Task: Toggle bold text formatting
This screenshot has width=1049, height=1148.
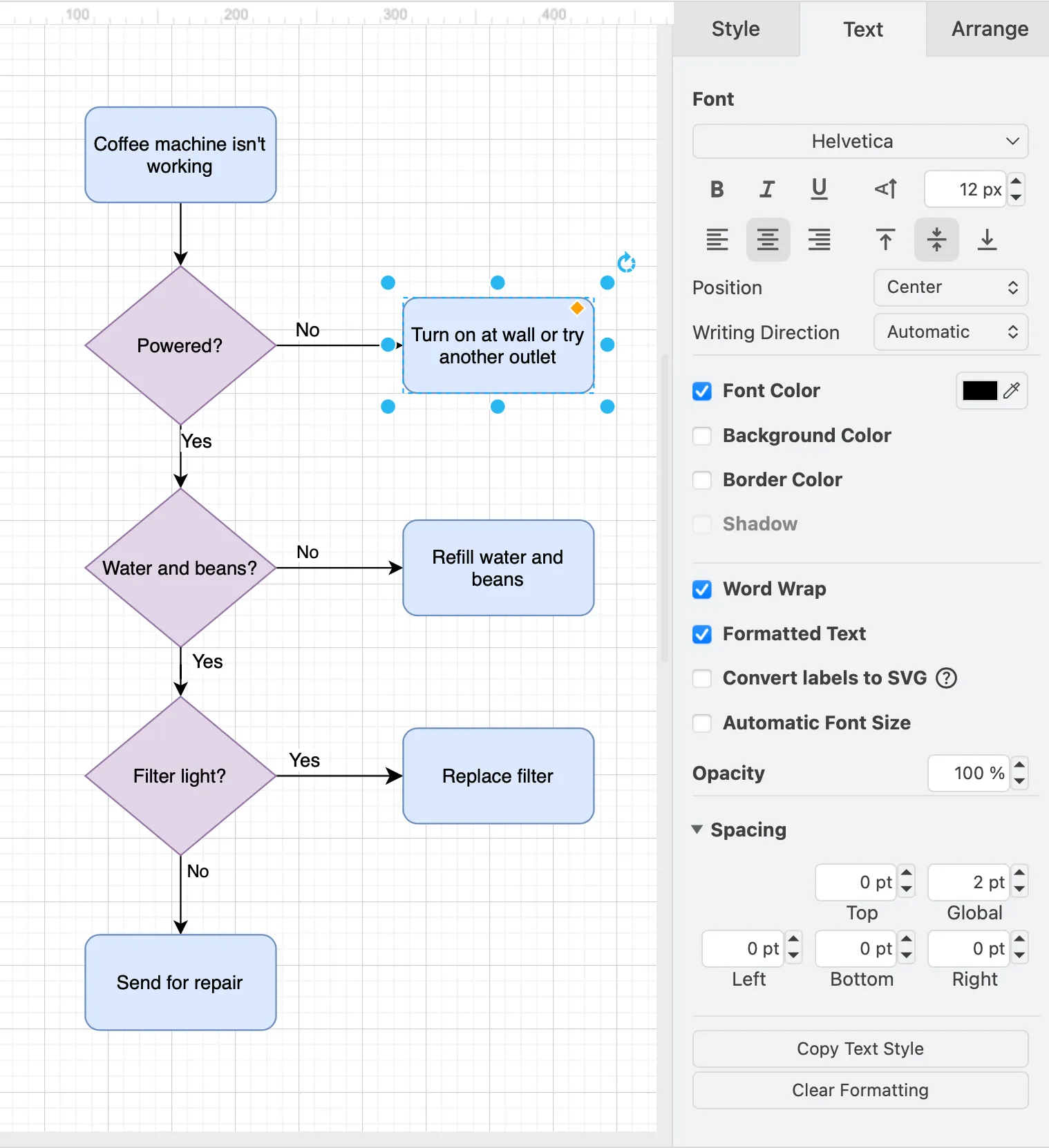Action: (717, 189)
